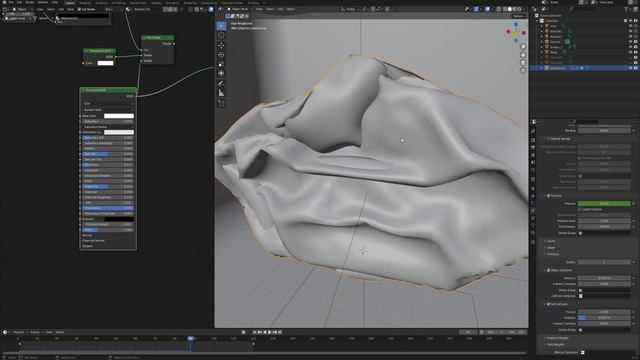Open the Texture properties tab icon

point(533,242)
